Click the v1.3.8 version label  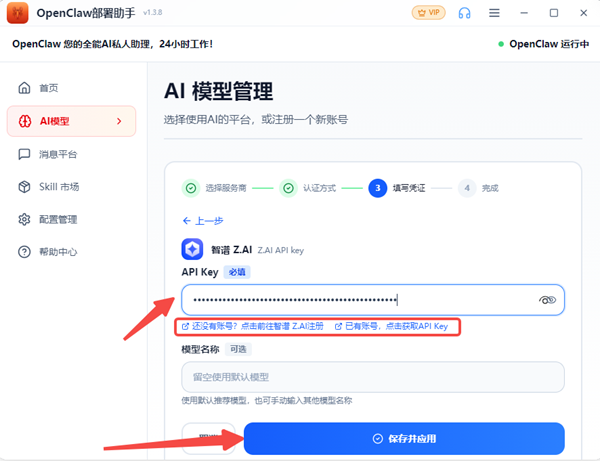[x=152, y=13]
